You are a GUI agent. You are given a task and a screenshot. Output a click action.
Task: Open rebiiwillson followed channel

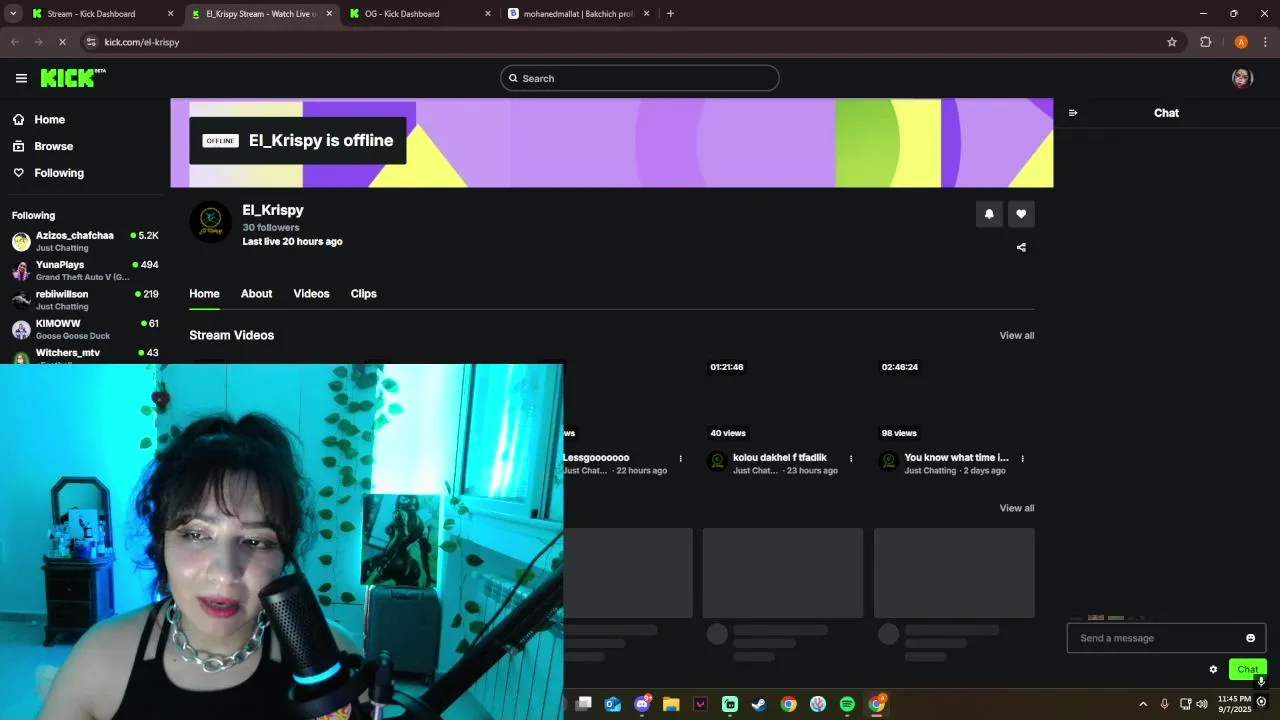(84, 300)
